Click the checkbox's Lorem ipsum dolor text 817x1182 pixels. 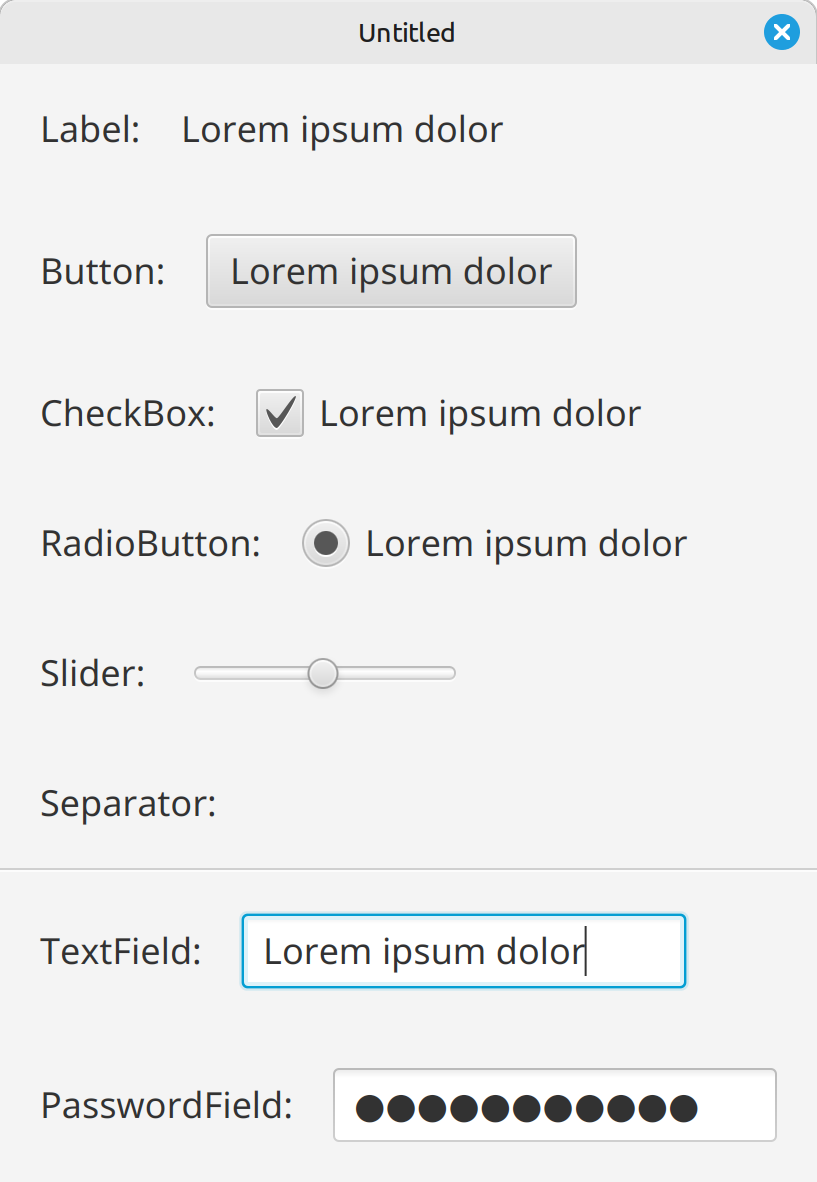click(x=480, y=414)
